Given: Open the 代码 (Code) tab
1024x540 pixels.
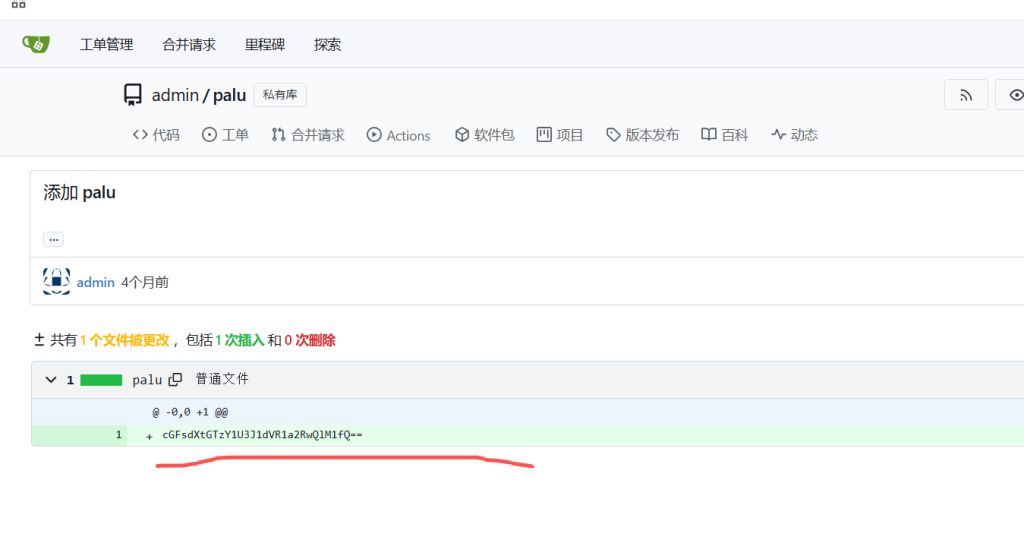Looking at the screenshot, I should pyautogui.click(x=156, y=135).
